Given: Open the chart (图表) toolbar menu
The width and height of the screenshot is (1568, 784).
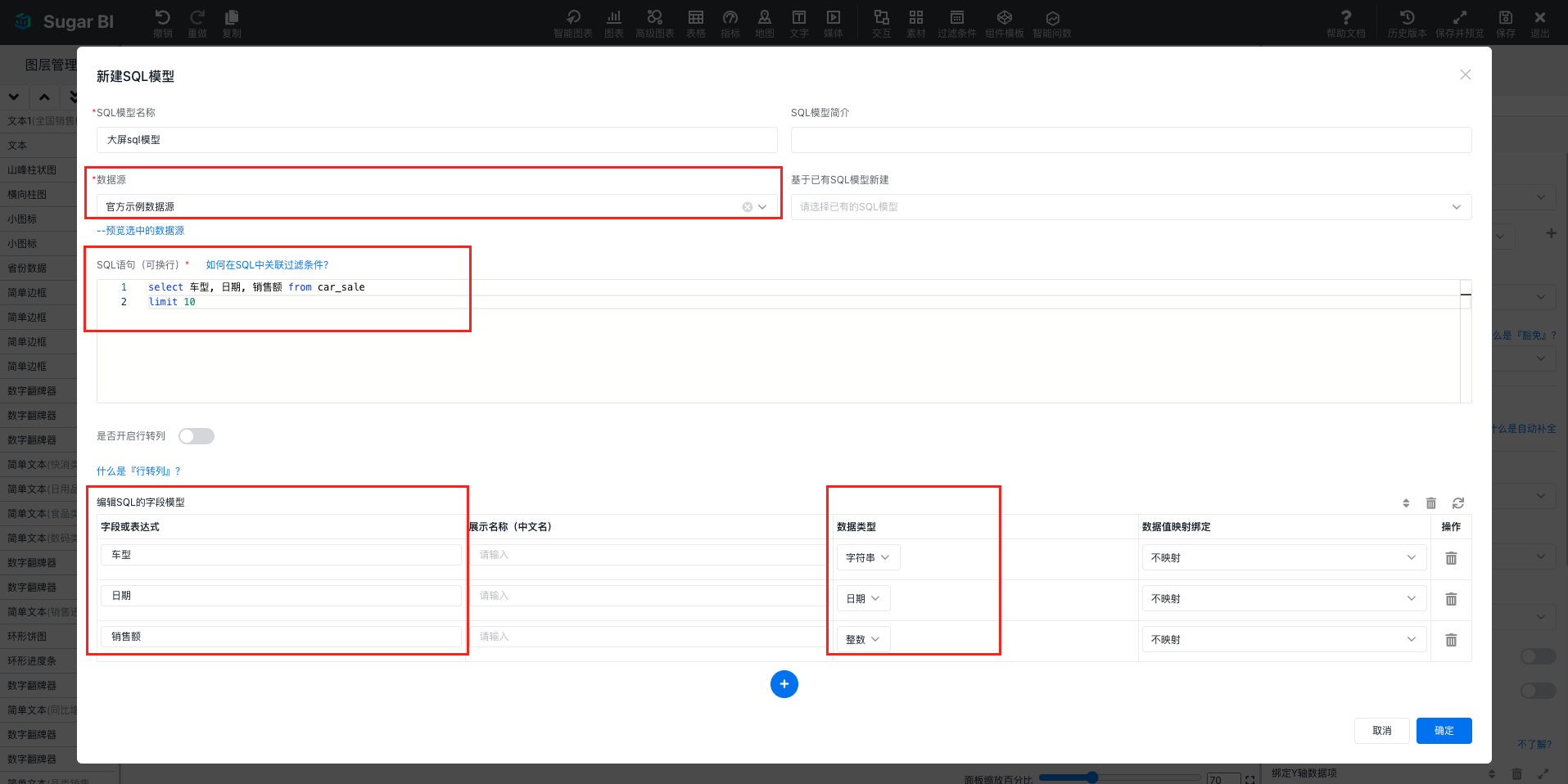Looking at the screenshot, I should 614,23.
